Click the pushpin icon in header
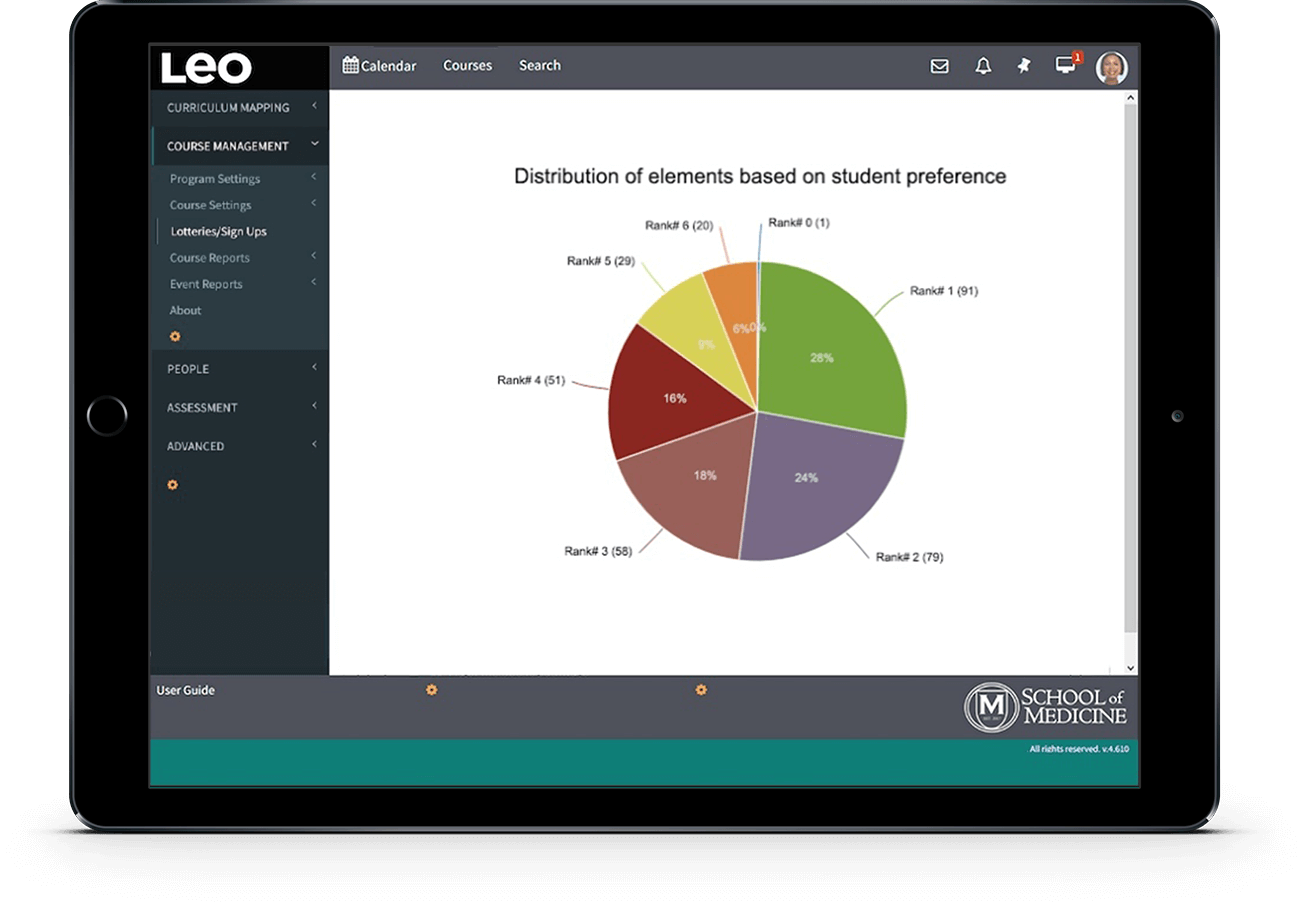 (1023, 66)
